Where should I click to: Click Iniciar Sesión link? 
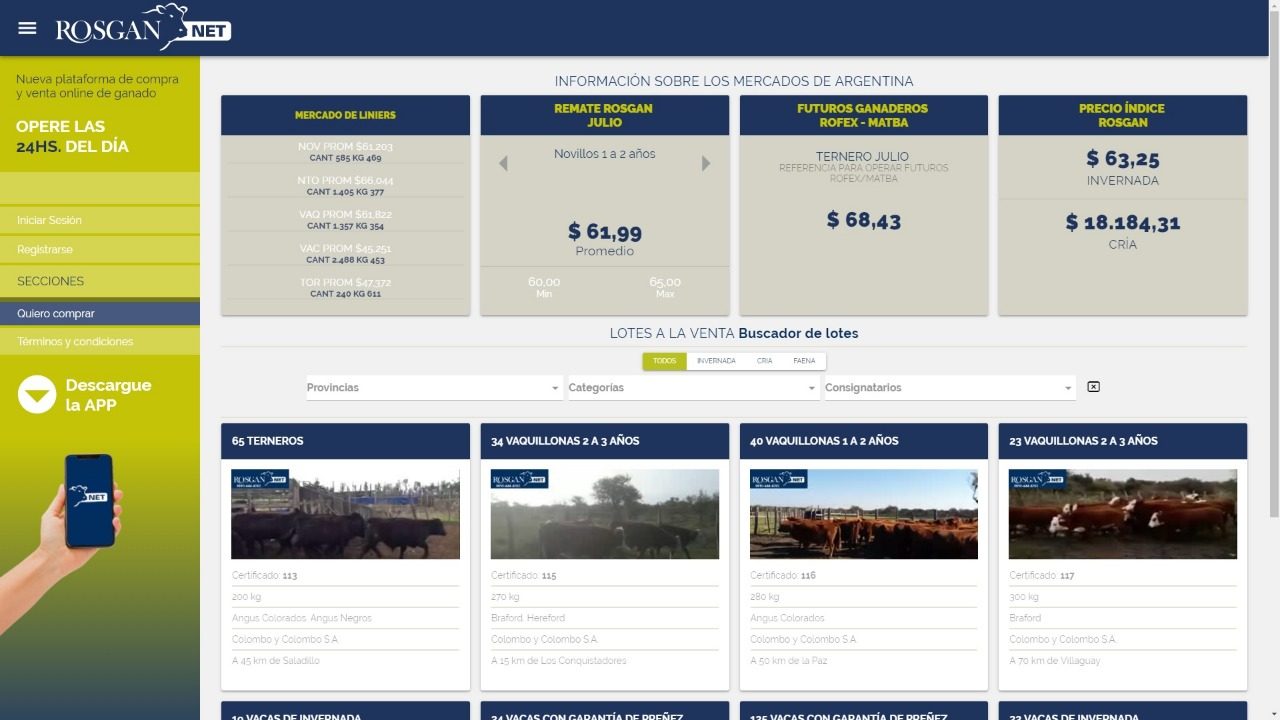point(49,220)
